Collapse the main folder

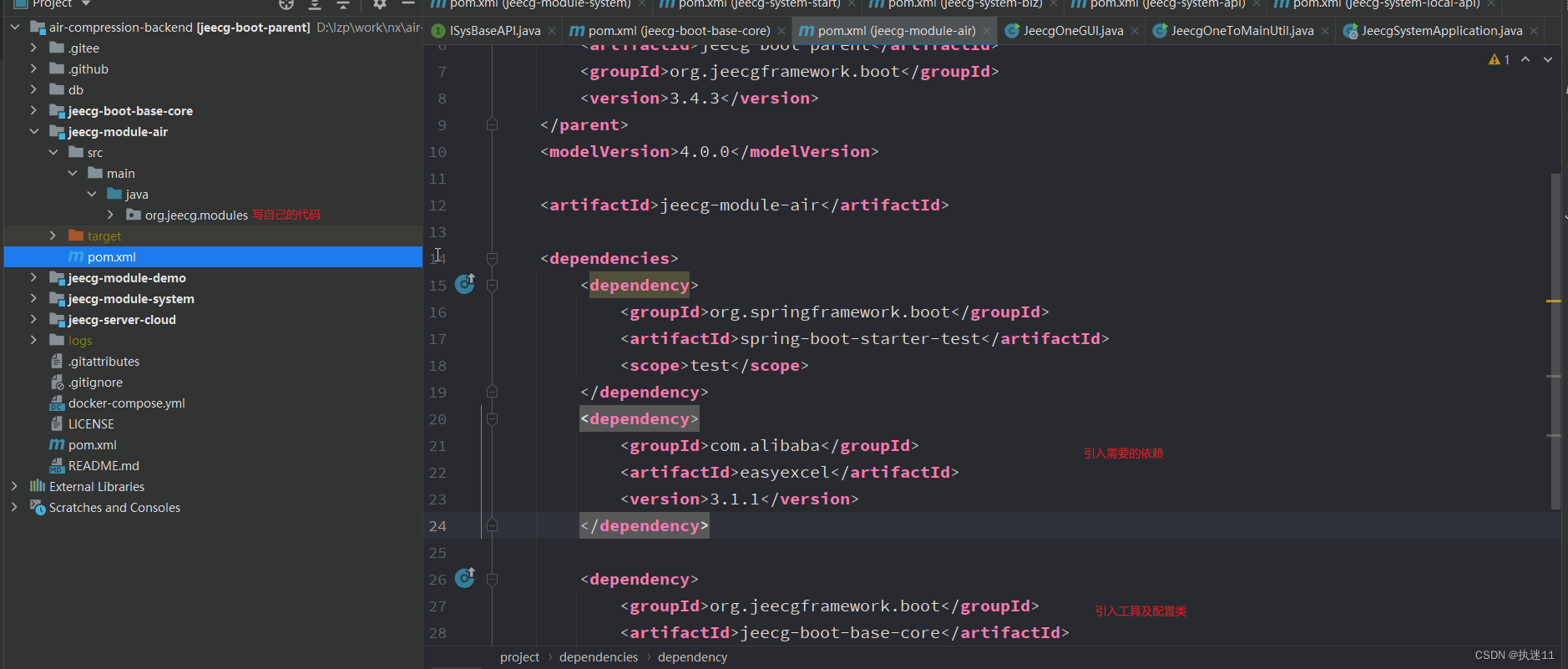point(73,173)
